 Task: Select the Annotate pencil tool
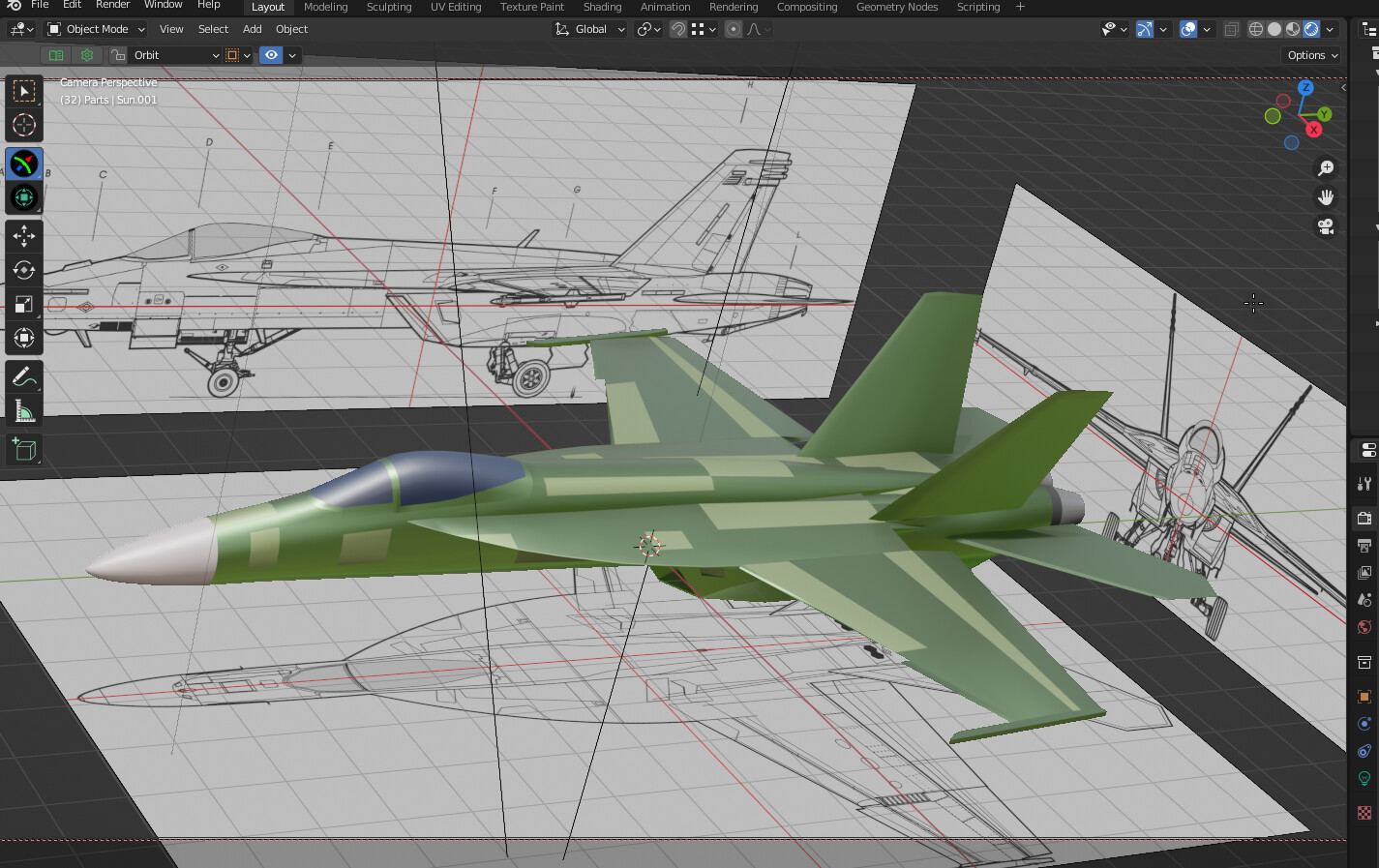tap(24, 377)
